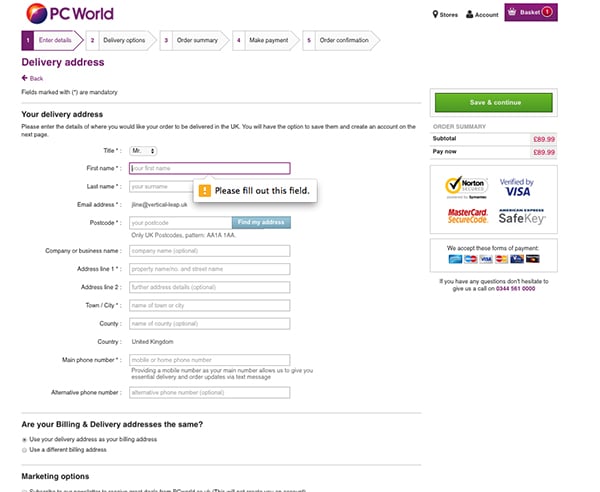The height and width of the screenshot is (492, 600).
Task: Open Account from the person icon
Action: (x=470, y=15)
